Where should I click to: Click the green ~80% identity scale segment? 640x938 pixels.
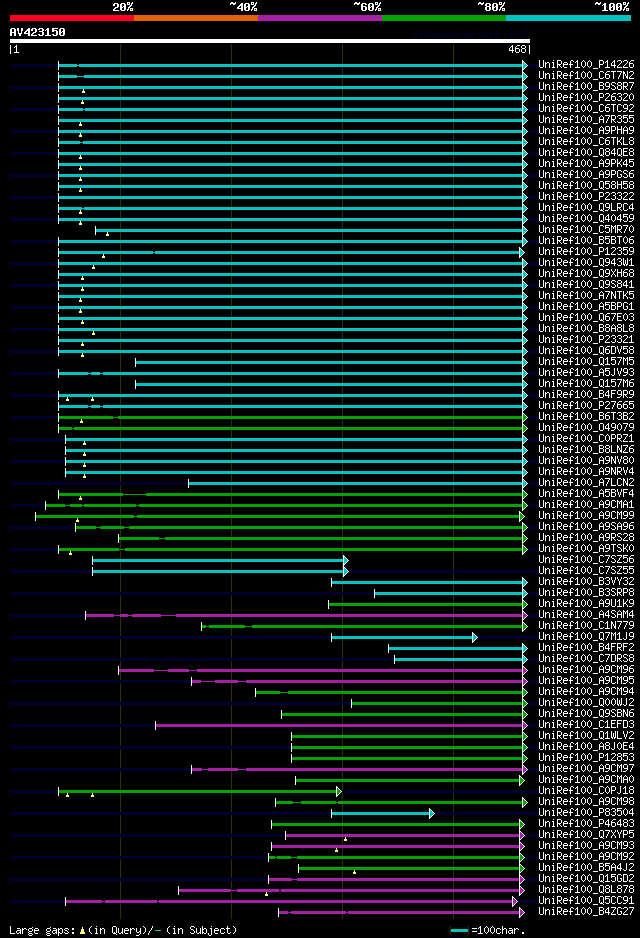[444, 18]
